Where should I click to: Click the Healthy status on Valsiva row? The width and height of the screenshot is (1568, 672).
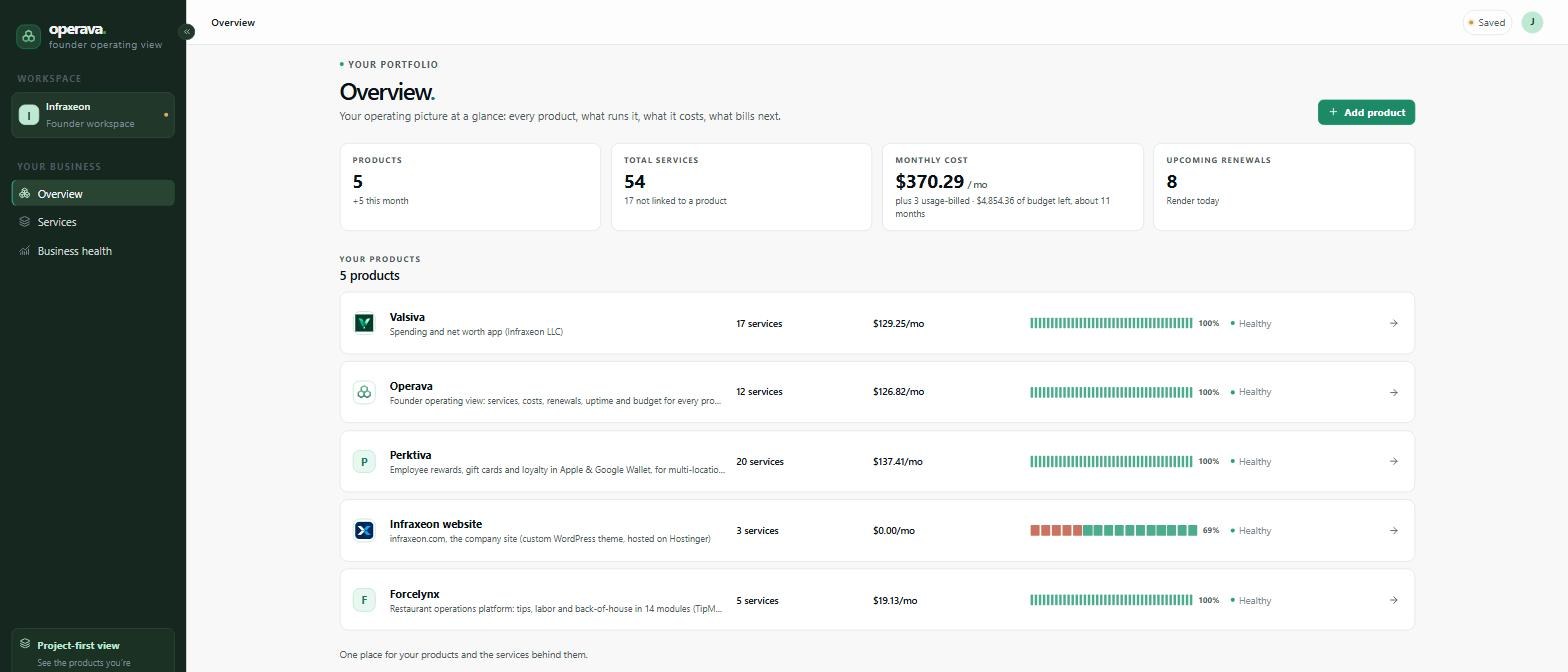click(1251, 323)
